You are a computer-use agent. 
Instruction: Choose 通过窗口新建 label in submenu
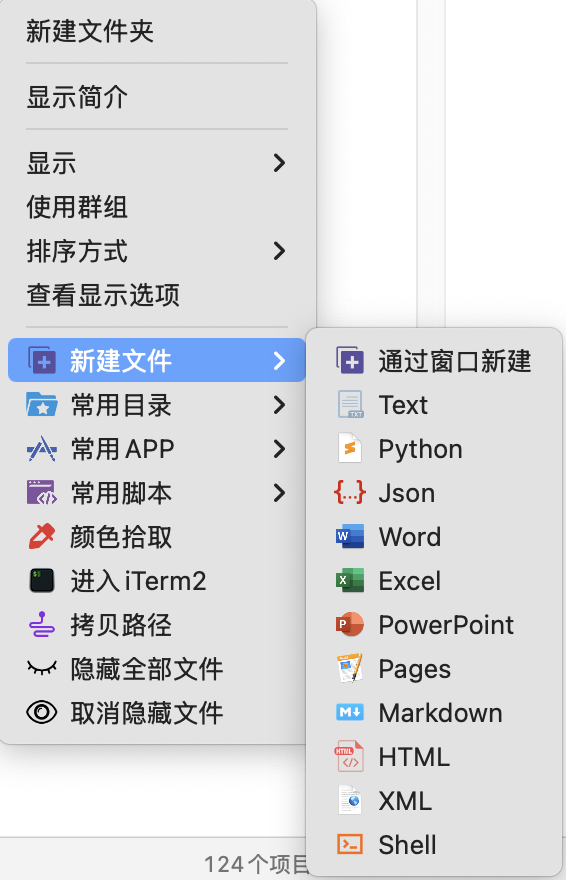454,360
